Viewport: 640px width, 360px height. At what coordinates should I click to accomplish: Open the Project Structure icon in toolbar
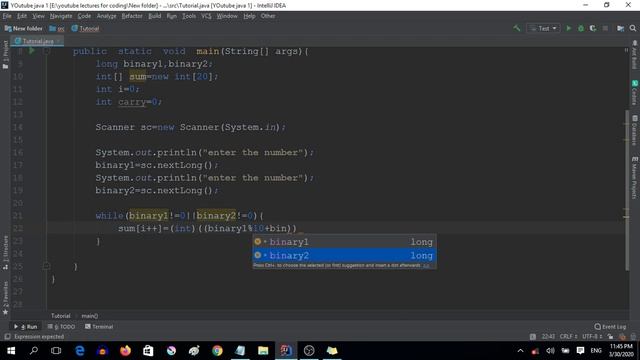(x=620, y=28)
